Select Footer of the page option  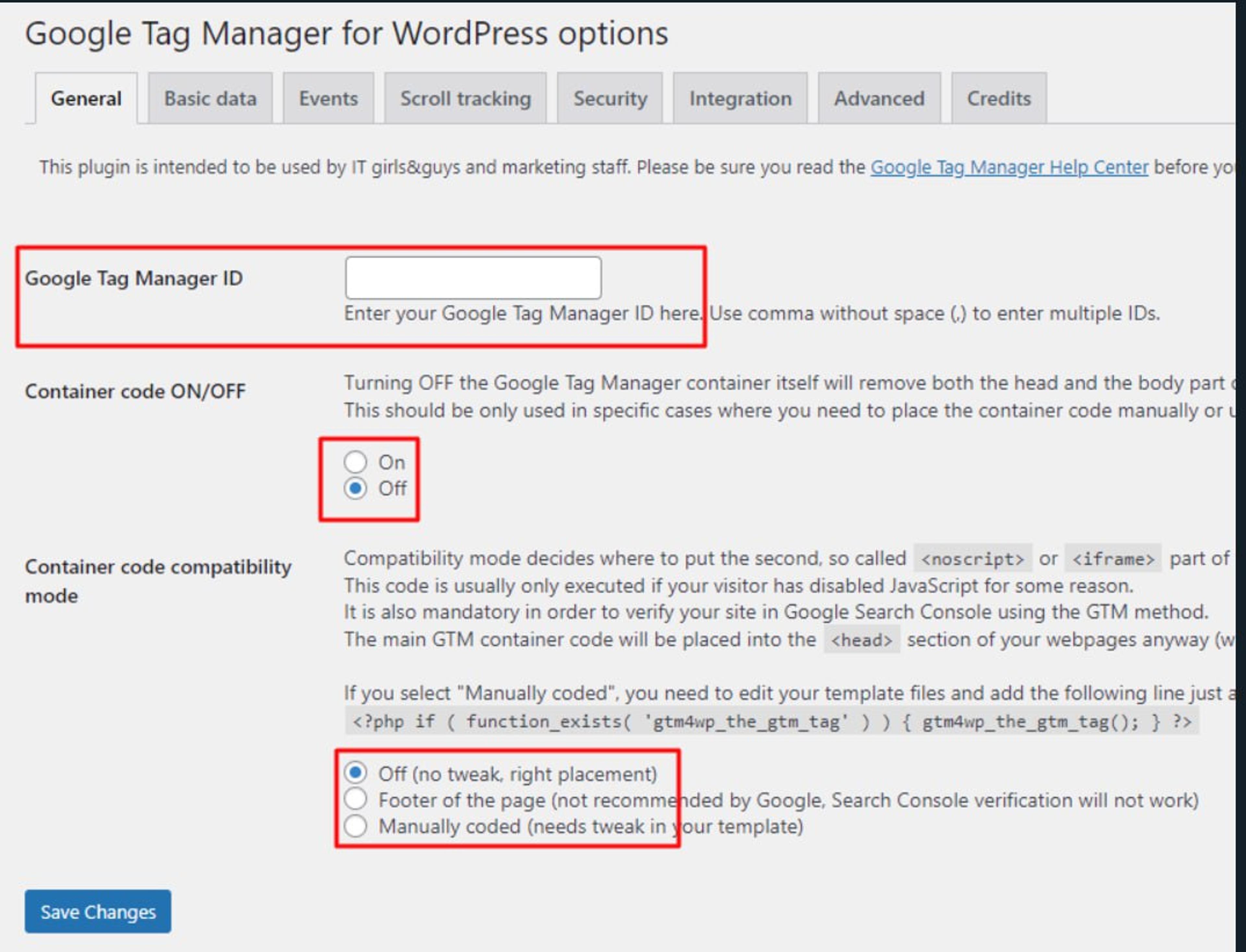355,799
